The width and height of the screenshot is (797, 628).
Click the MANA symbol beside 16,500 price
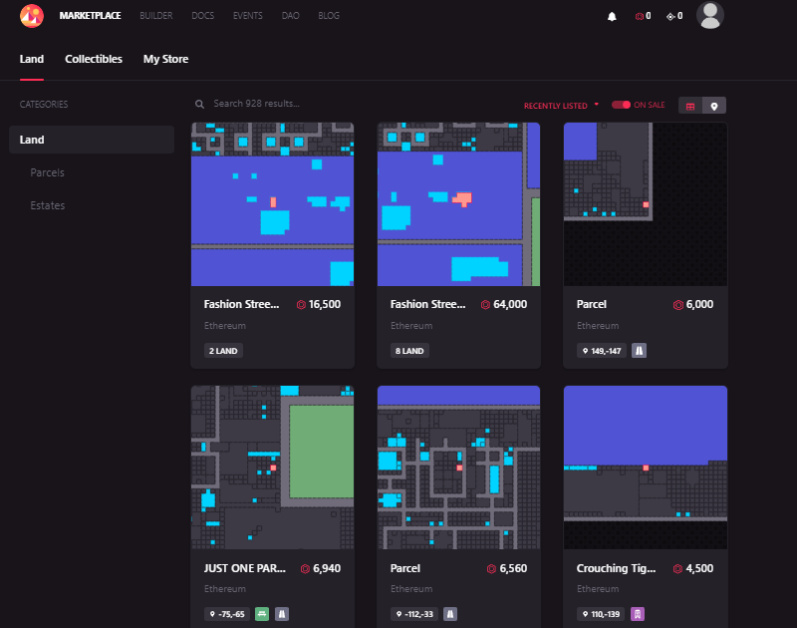301,304
